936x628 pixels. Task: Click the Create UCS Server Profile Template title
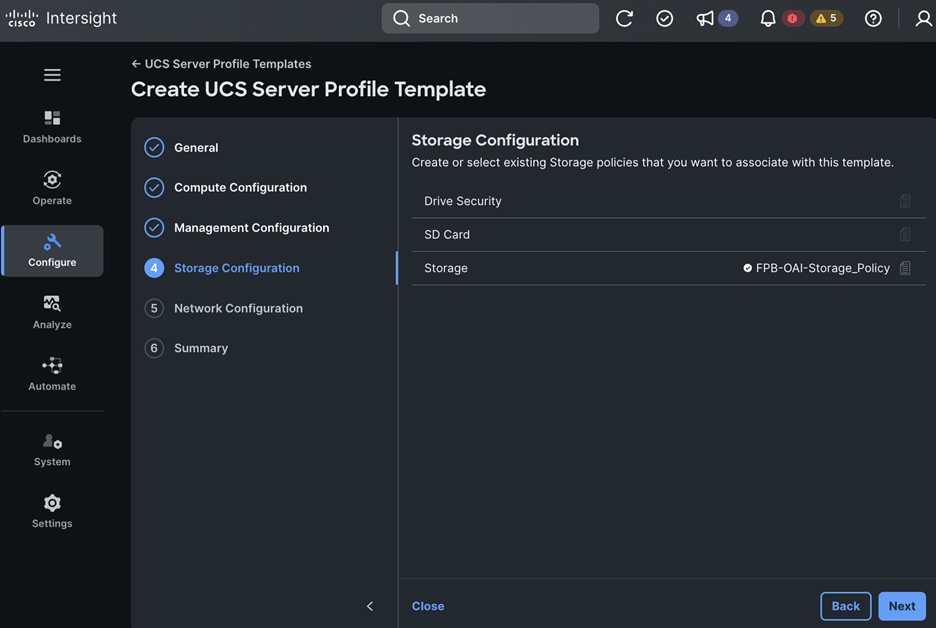[308, 90]
